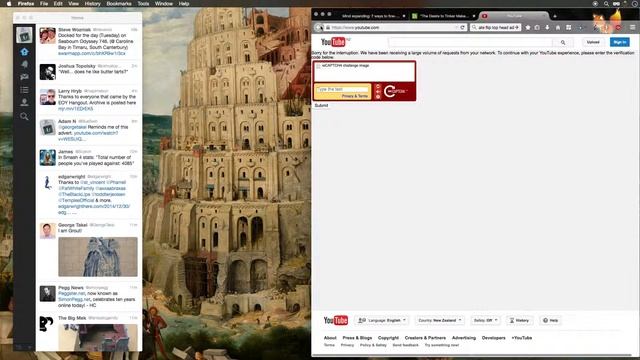Open George Takei tweet image
The height and width of the screenshot is (360, 640).
(x=98, y=257)
